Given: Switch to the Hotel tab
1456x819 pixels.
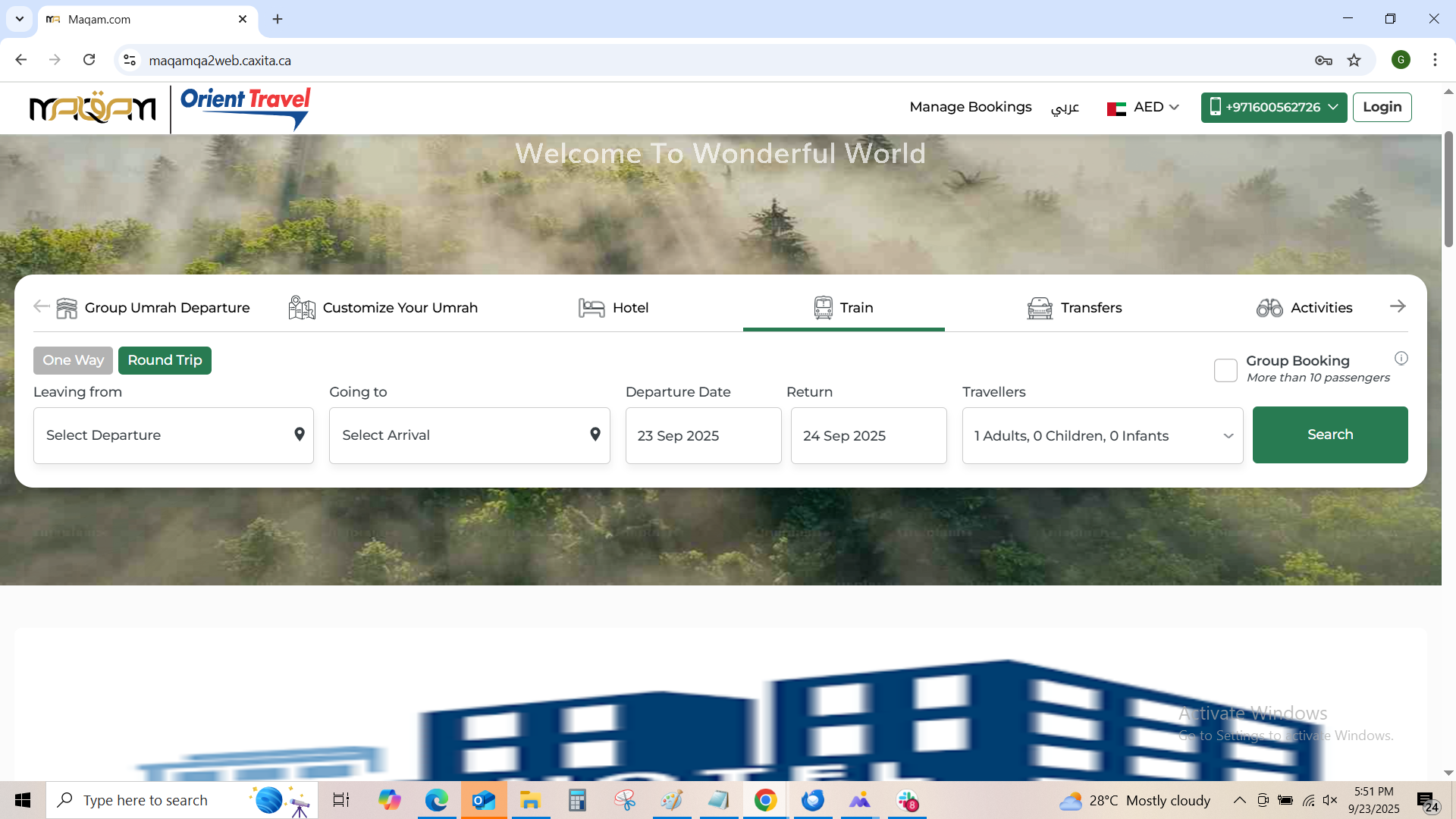Looking at the screenshot, I should (x=613, y=308).
